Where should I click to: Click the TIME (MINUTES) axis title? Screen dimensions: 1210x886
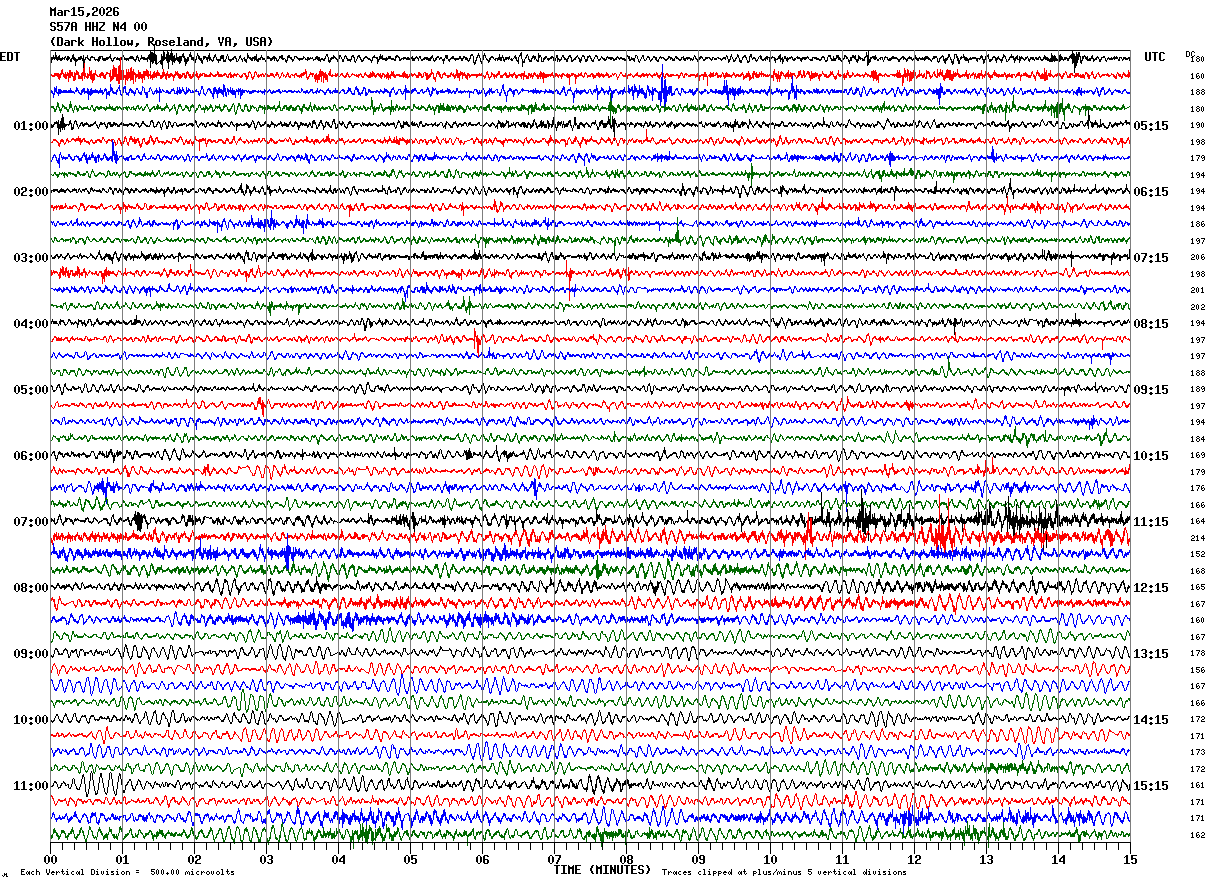(x=602, y=870)
